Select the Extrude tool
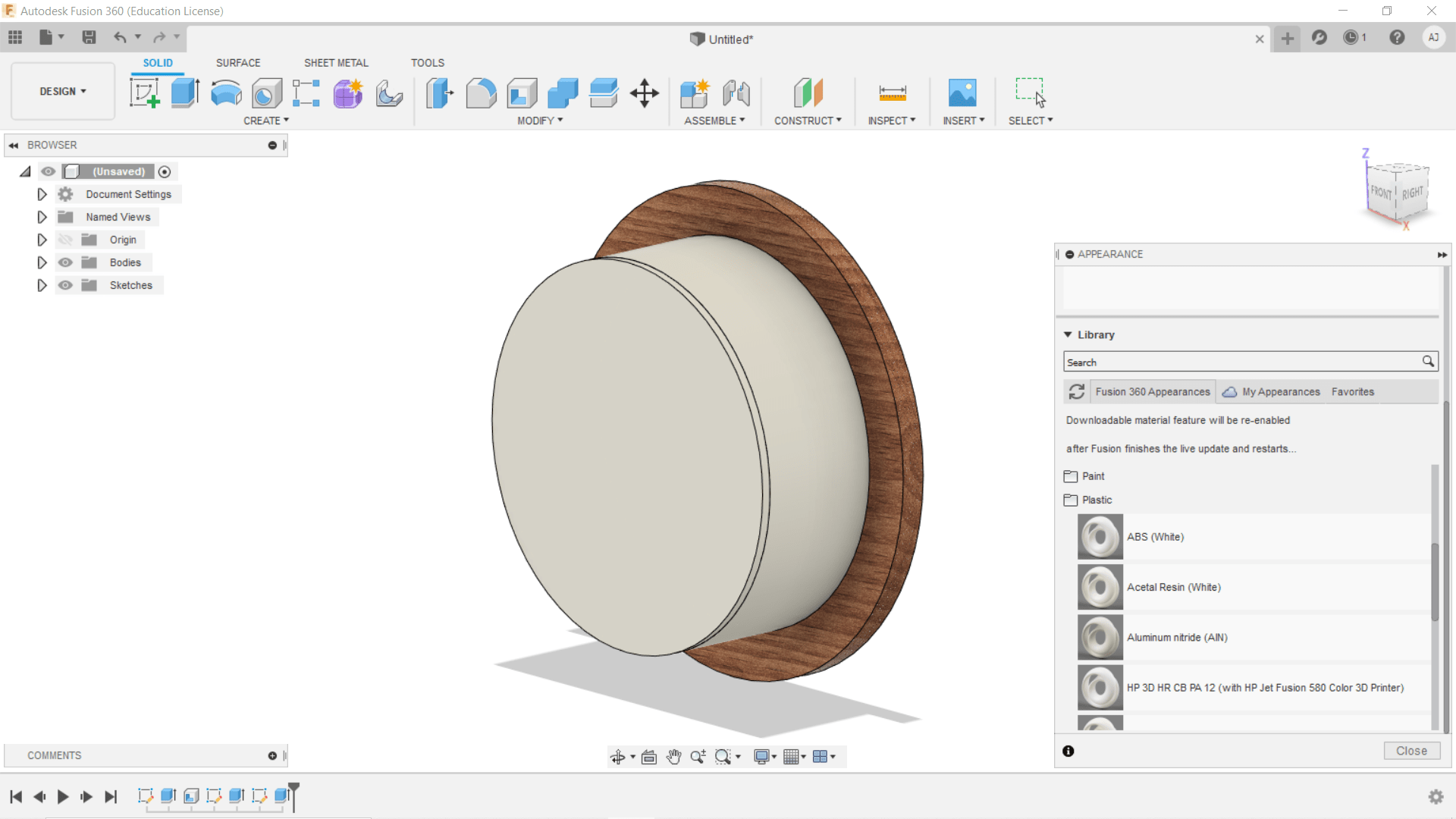 click(x=185, y=93)
